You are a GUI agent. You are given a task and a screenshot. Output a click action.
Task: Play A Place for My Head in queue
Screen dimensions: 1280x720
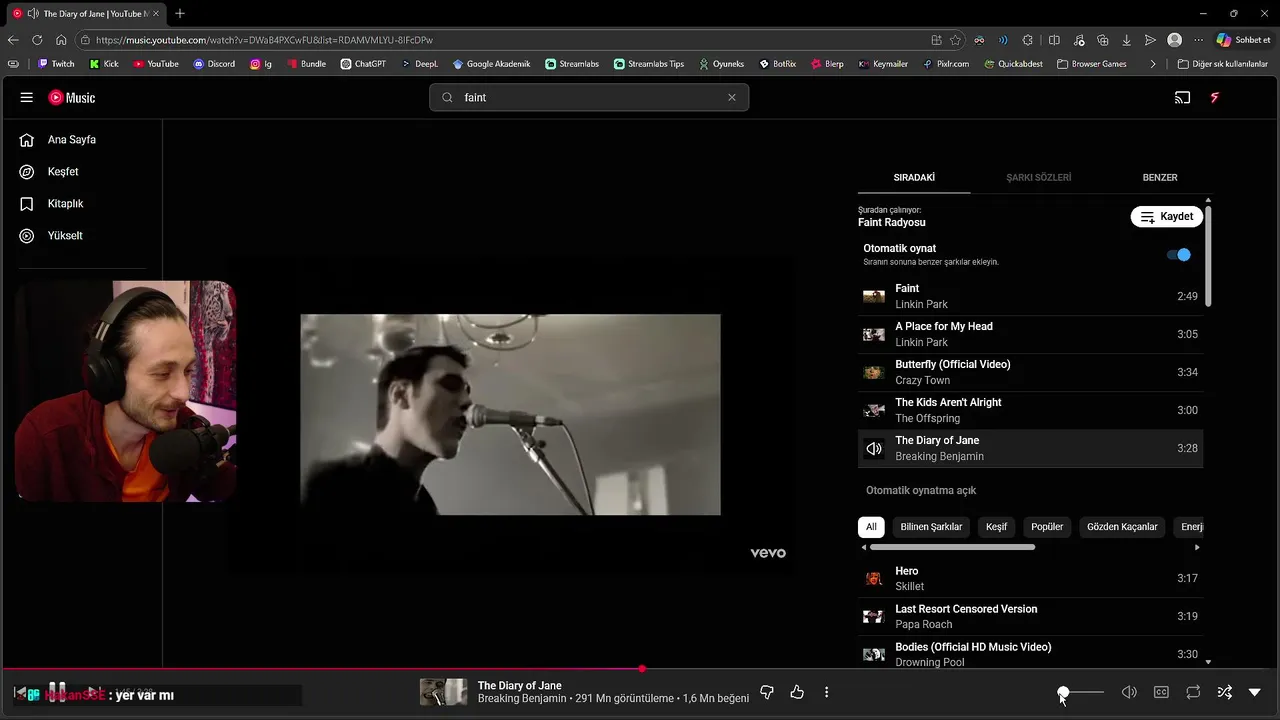[x=1030, y=334]
